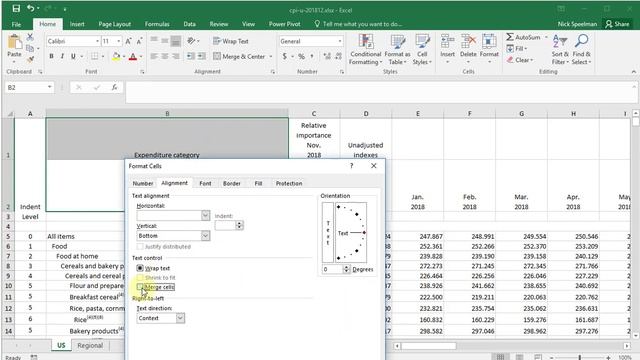The image size is (640, 360).
Task: Select the Regional sheet tab
Action: click(90, 345)
